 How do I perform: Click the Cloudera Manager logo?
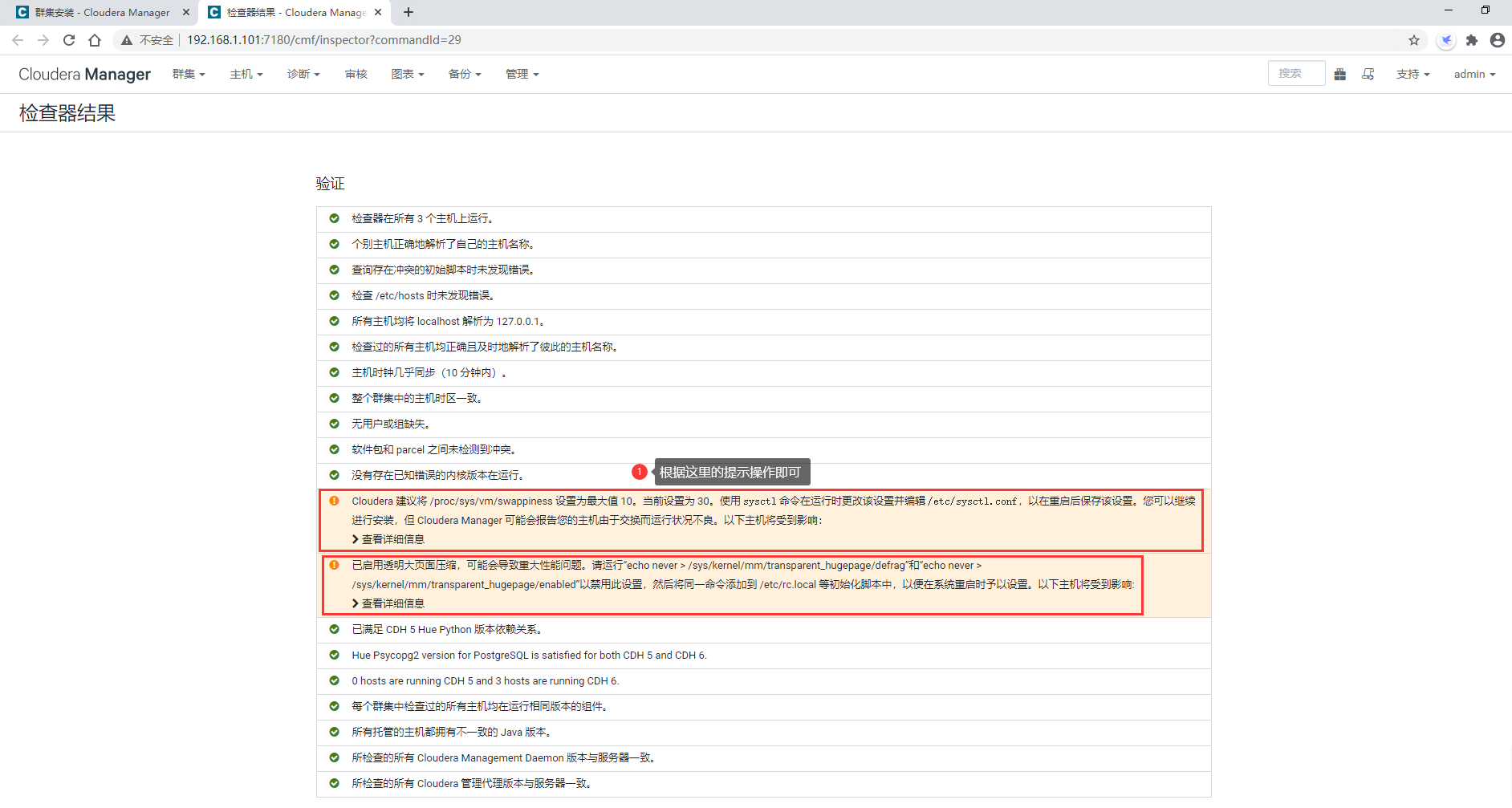point(84,74)
